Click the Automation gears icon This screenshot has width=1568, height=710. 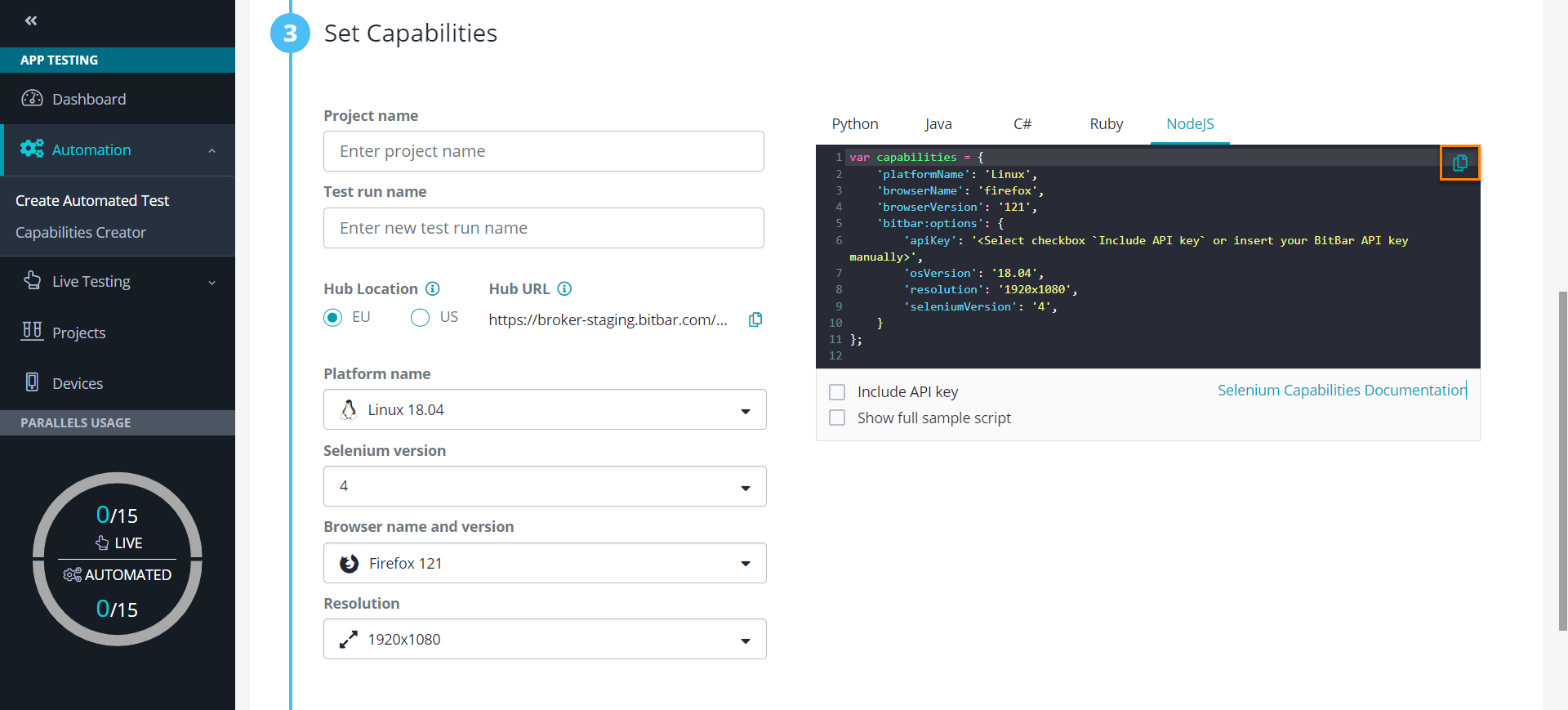(x=32, y=149)
